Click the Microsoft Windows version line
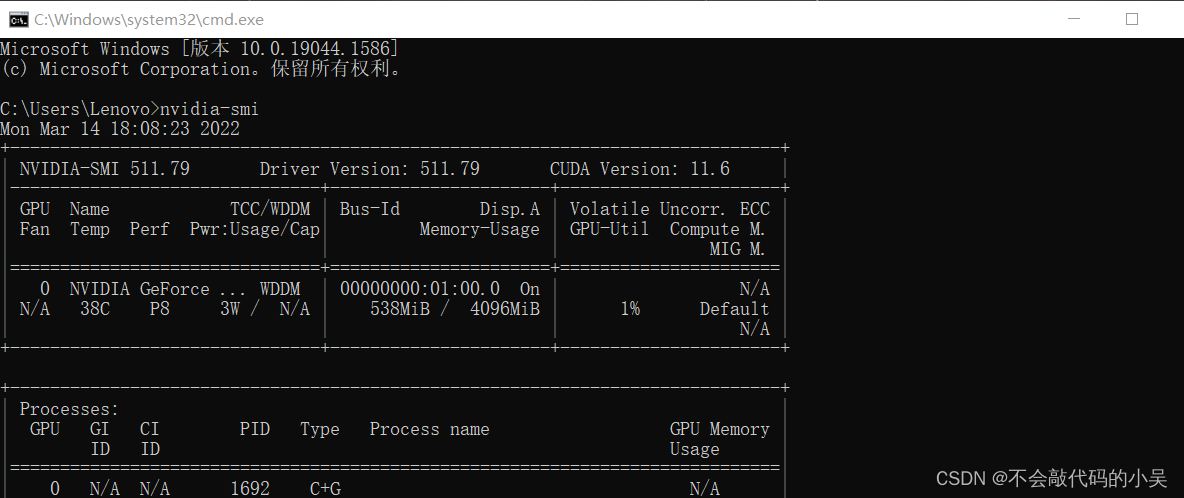This screenshot has height=498, width=1184. tap(199, 49)
